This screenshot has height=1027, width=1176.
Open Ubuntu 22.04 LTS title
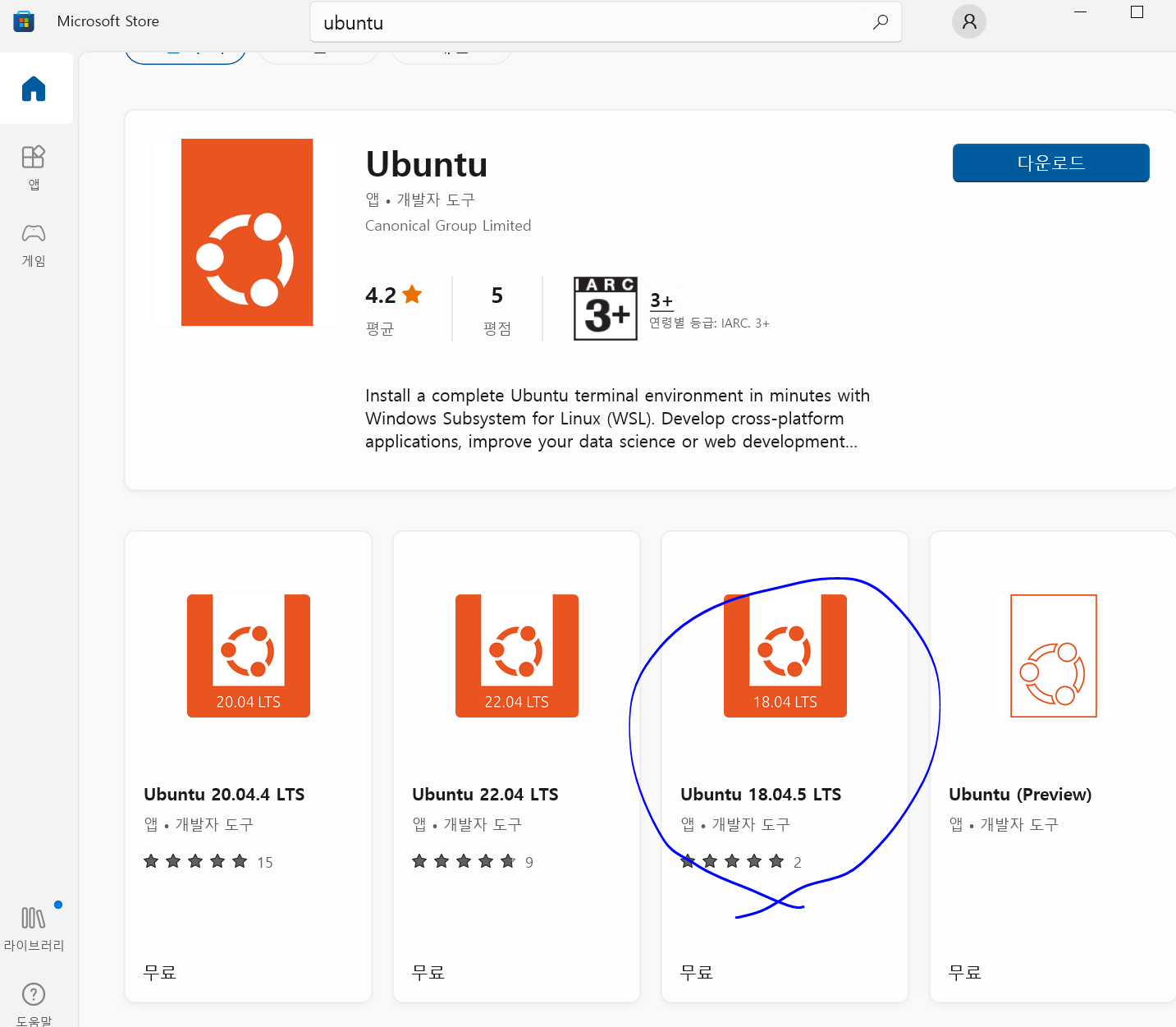point(485,795)
